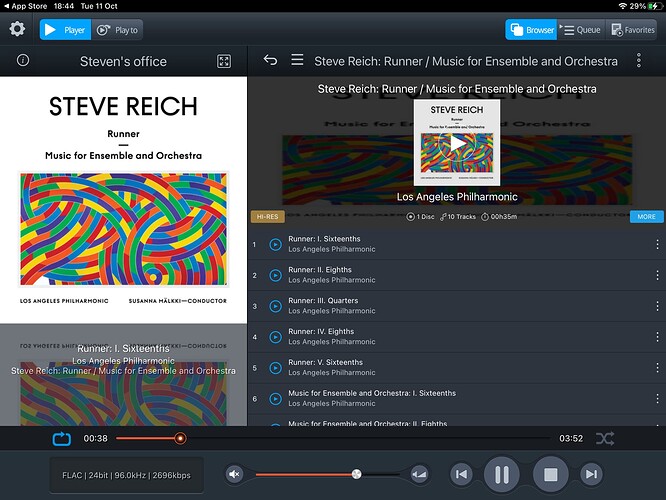Skip to previous track
Image resolution: width=666 pixels, height=500 pixels.
(x=461, y=474)
